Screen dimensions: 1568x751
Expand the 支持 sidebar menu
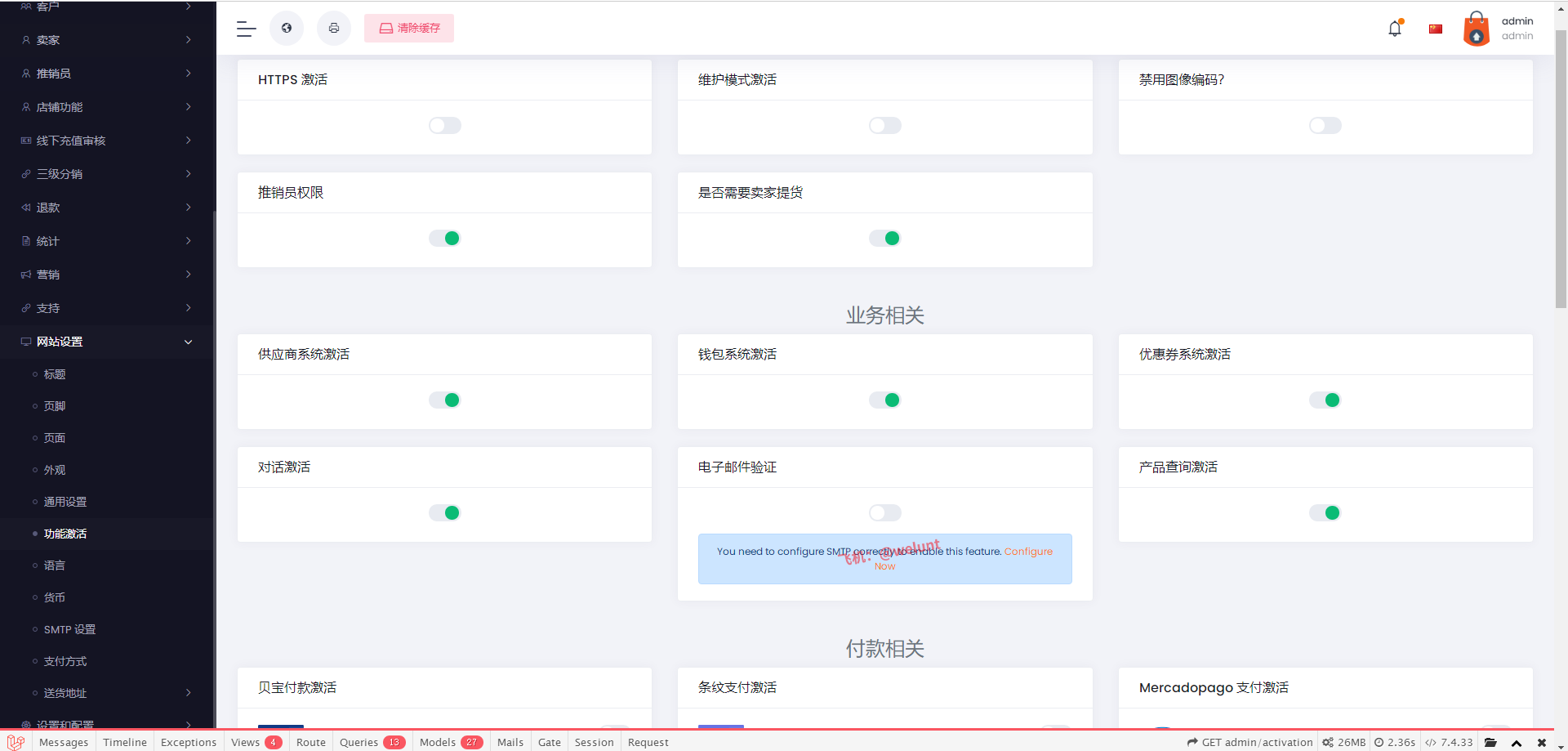pos(107,308)
